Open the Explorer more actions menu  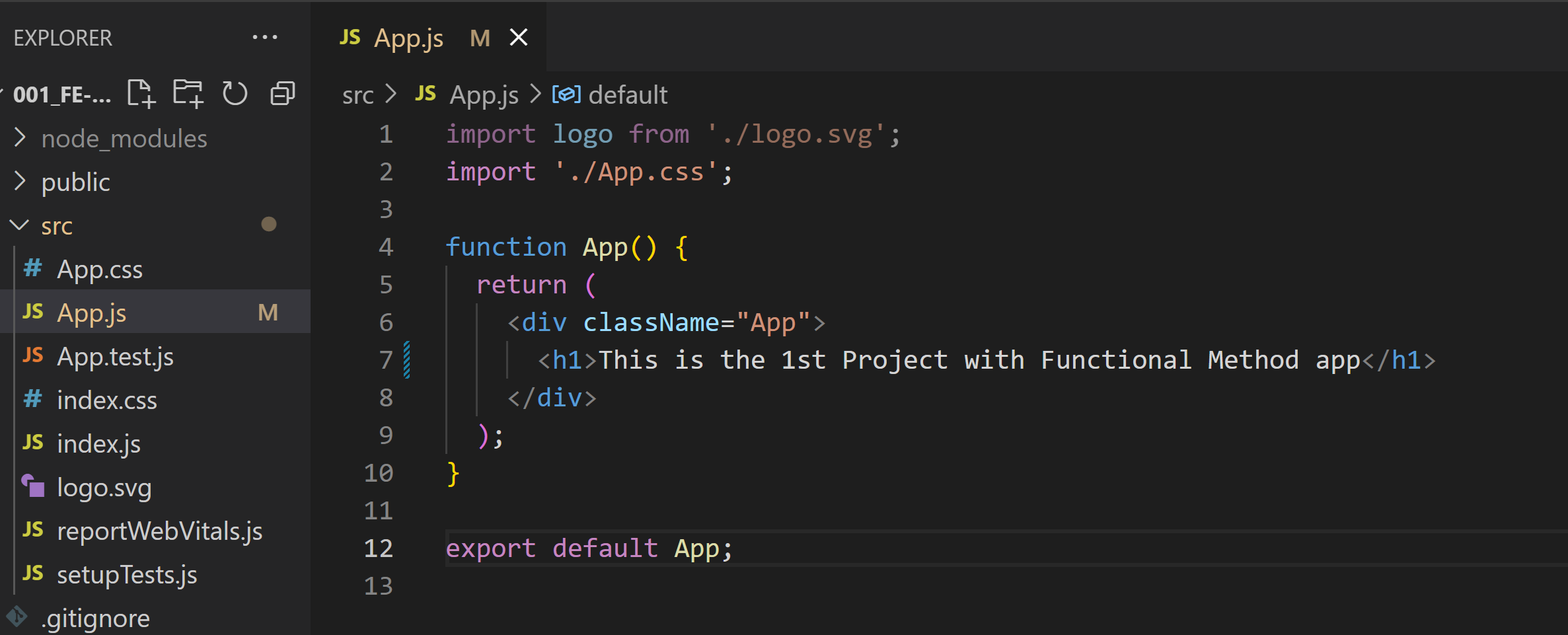pos(265,37)
